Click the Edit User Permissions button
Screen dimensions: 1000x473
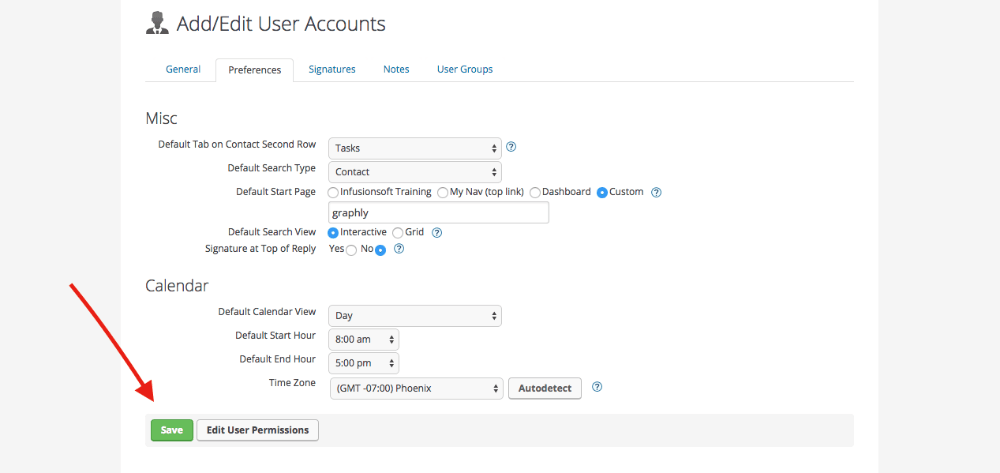[258, 430]
